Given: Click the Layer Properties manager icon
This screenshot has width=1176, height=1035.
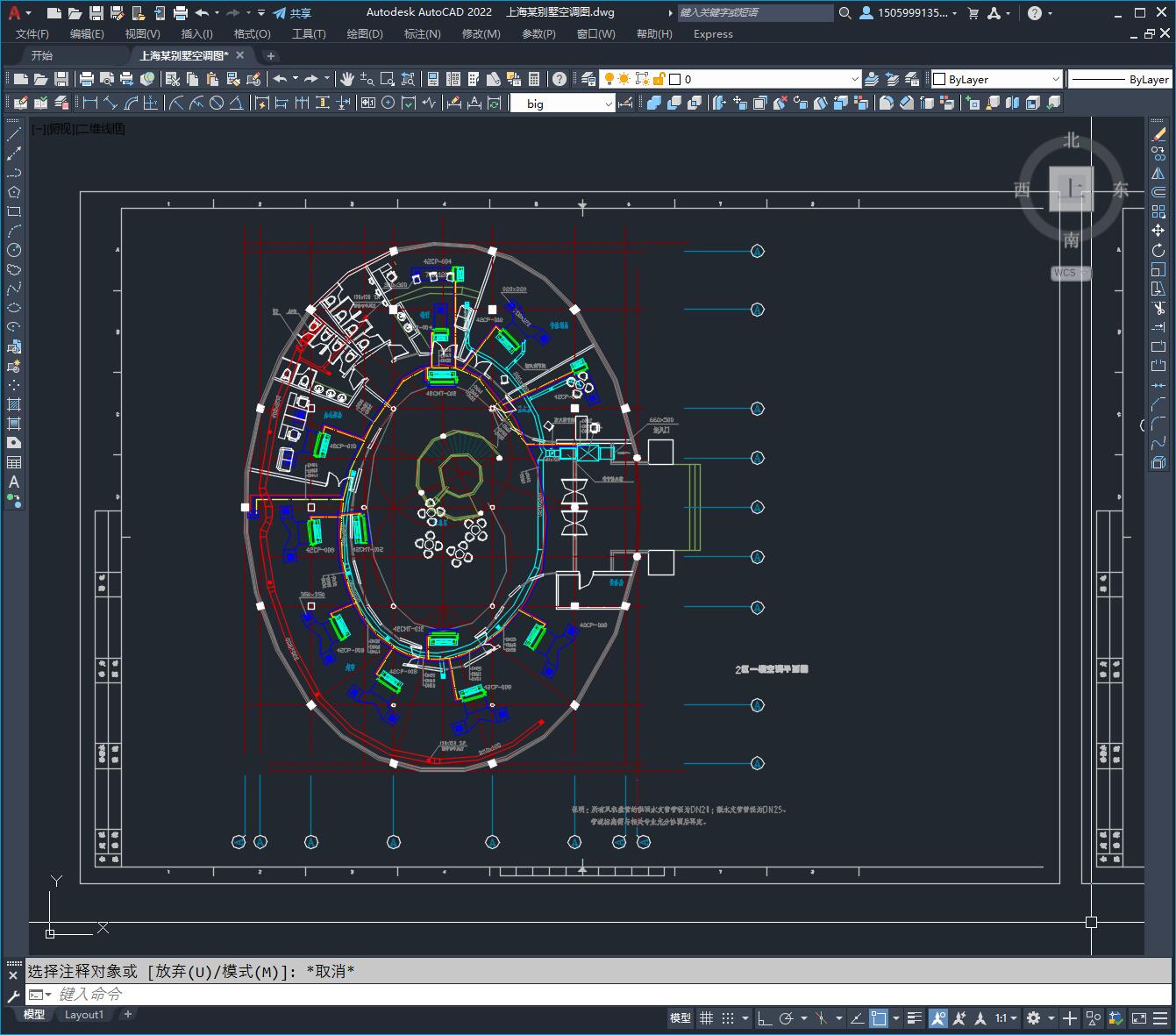Looking at the screenshot, I should coord(588,79).
